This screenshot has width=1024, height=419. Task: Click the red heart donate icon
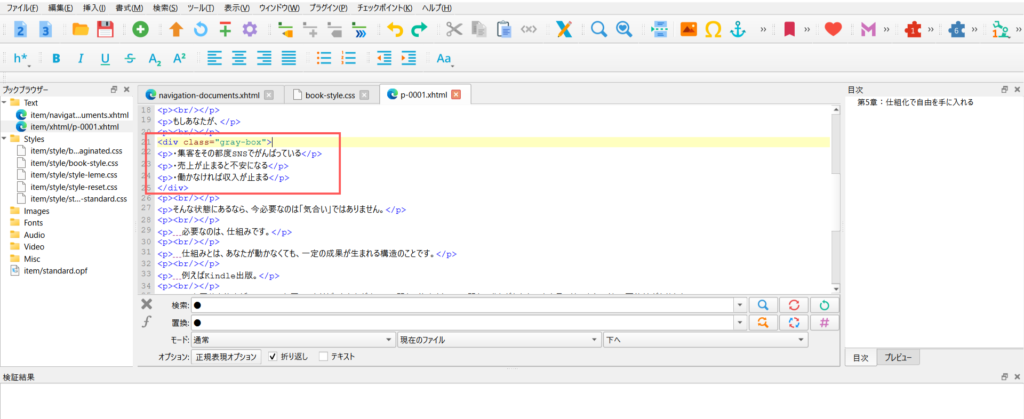click(832, 30)
